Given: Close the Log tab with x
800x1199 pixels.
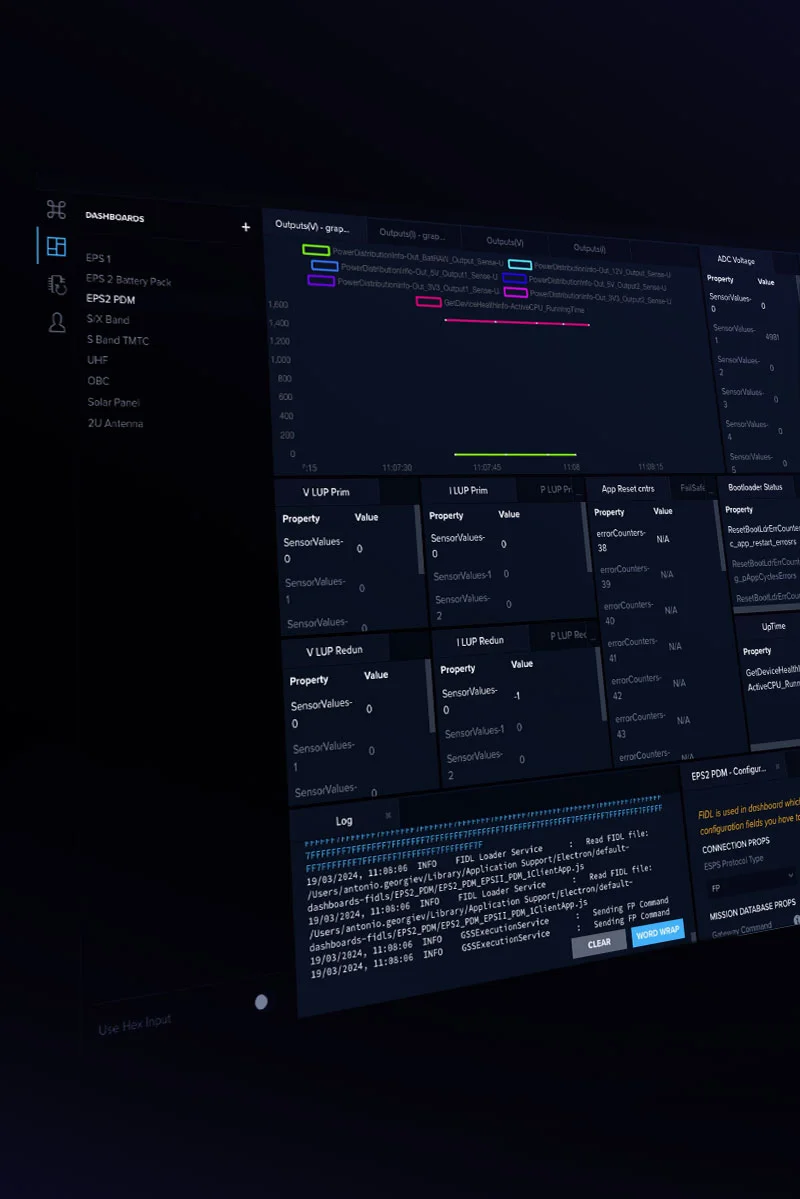Looking at the screenshot, I should (x=388, y=815).
